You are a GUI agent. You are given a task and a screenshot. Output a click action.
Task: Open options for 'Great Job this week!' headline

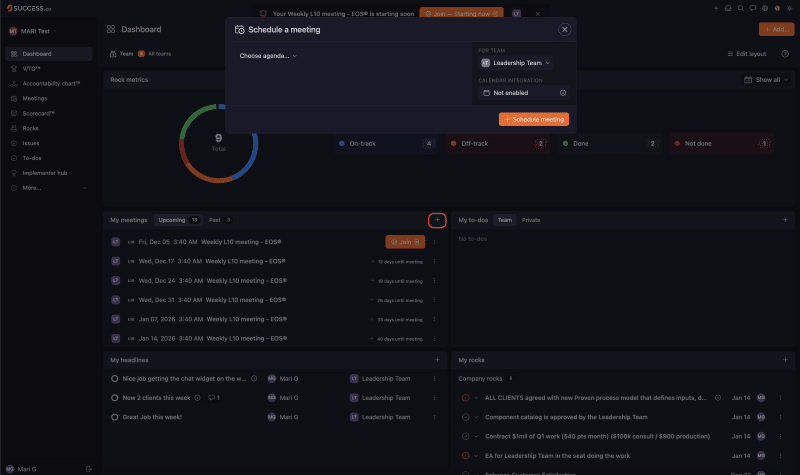pos(434,417)
